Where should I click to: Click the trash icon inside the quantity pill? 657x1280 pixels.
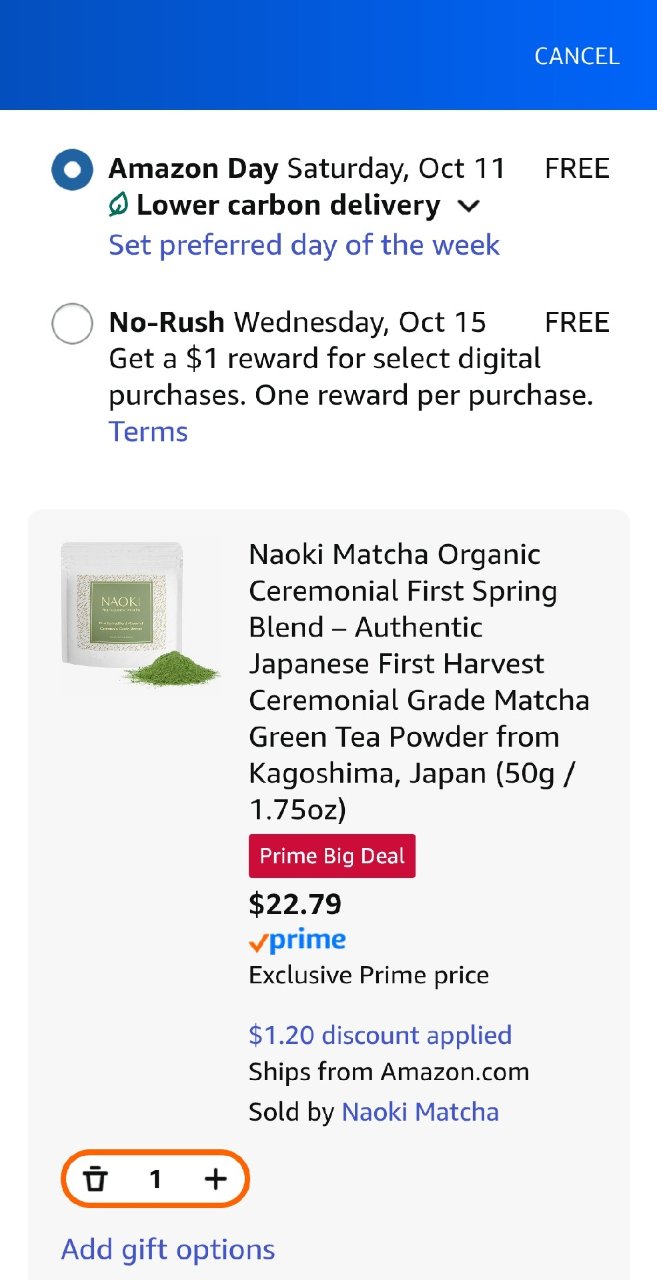(96, 1179)
